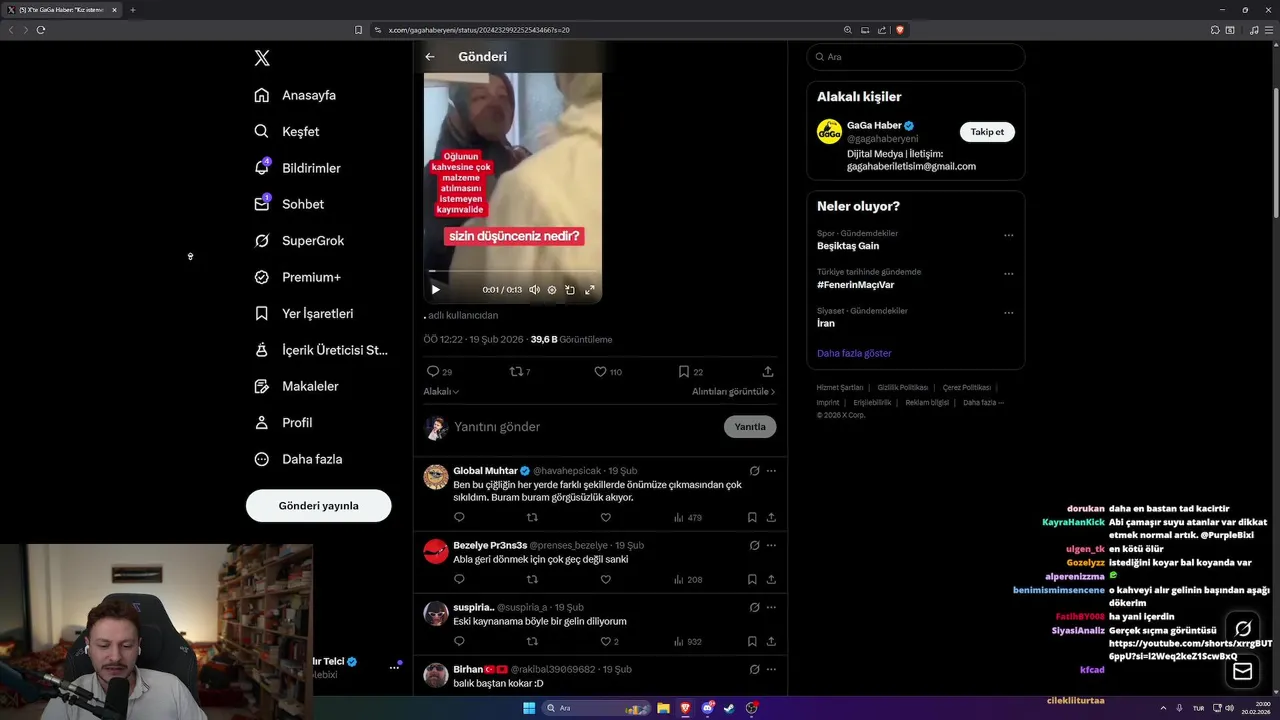The height and width of the screenshot is (720, 1280).
Task: Open the Alakalı sort dropdown
Action: pyautogui.click(x=441, y=391)
